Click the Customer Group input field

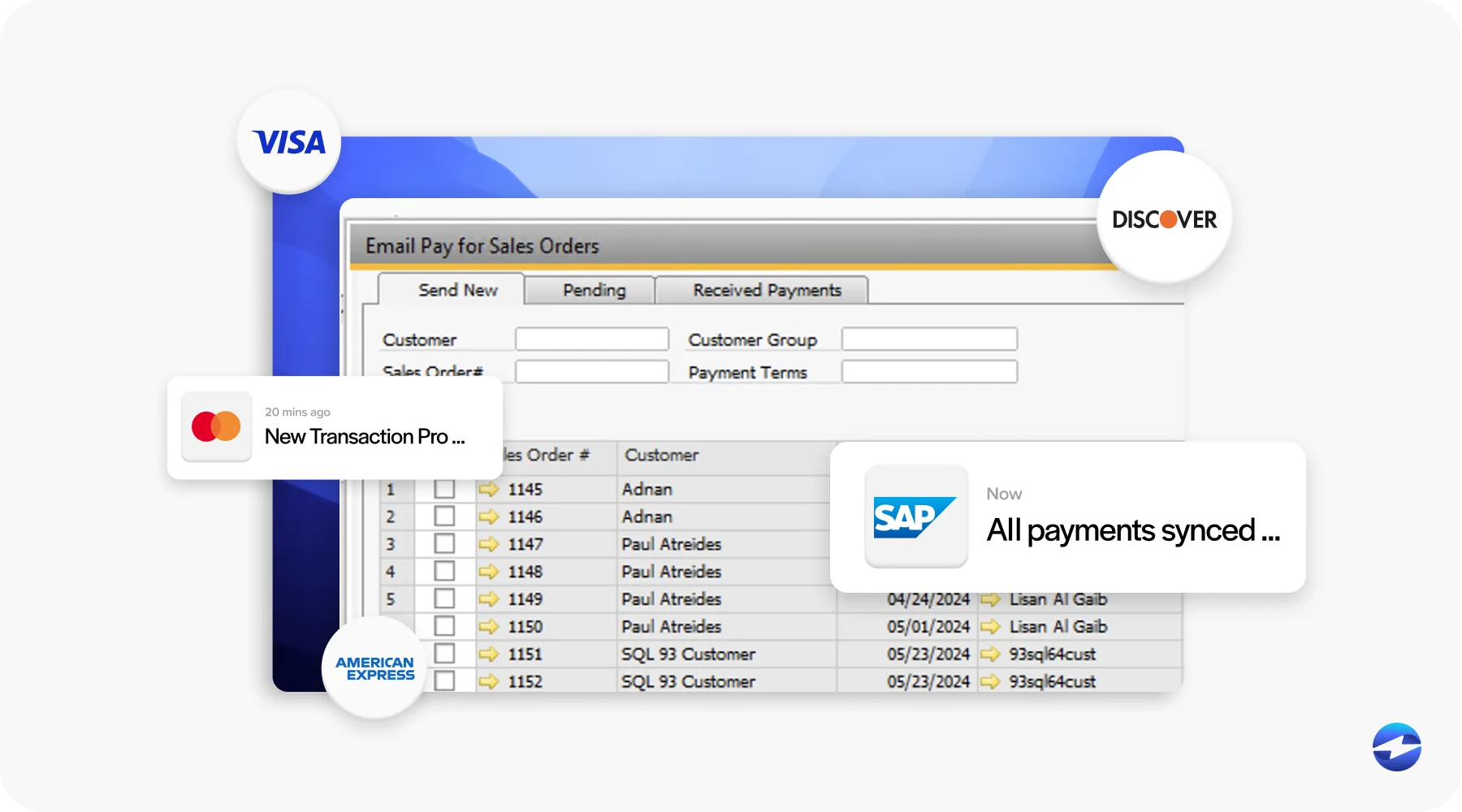point(929,339)
